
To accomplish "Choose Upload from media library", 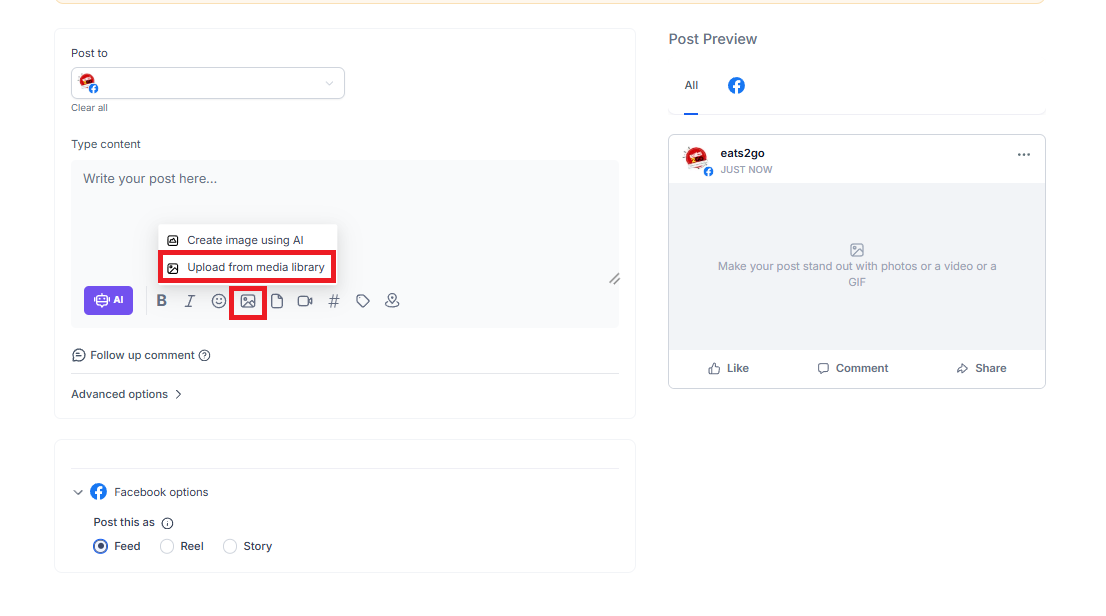I will [x=247, y=267].
